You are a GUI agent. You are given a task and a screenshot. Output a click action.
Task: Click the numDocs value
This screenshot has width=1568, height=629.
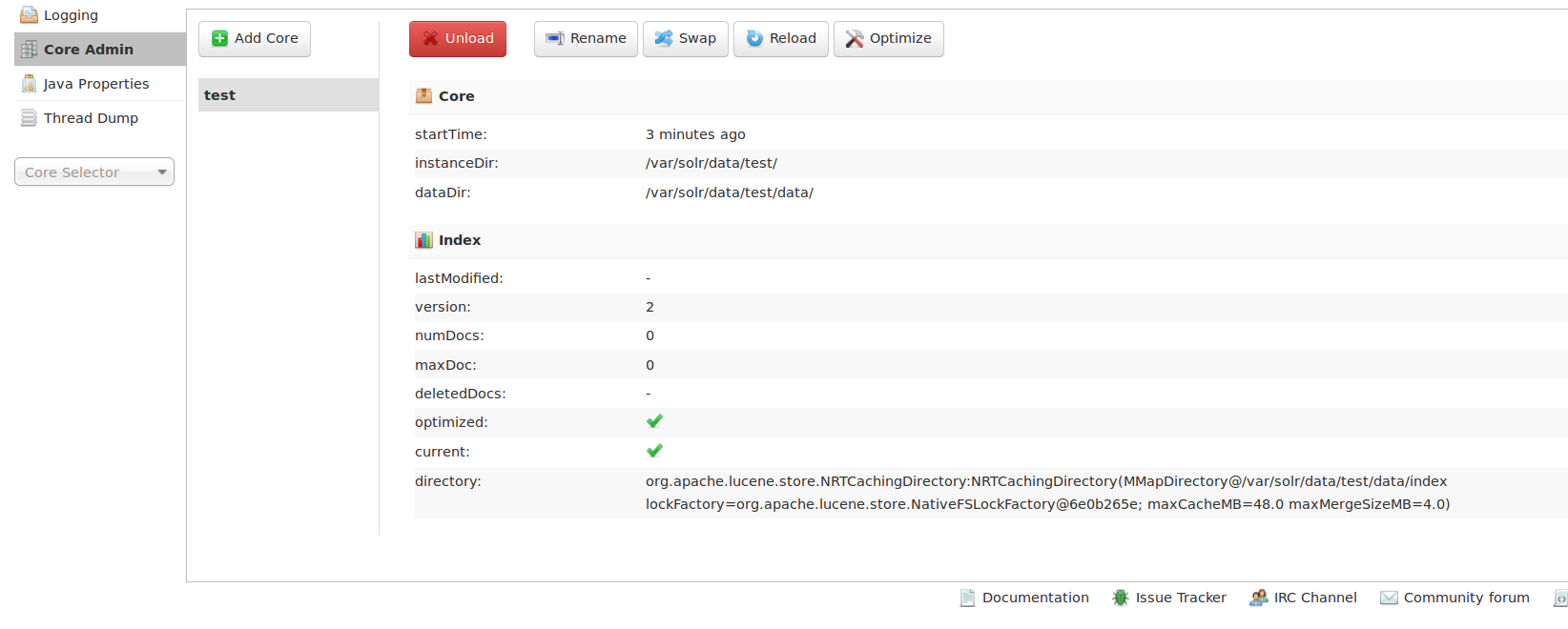click(650, 335)
